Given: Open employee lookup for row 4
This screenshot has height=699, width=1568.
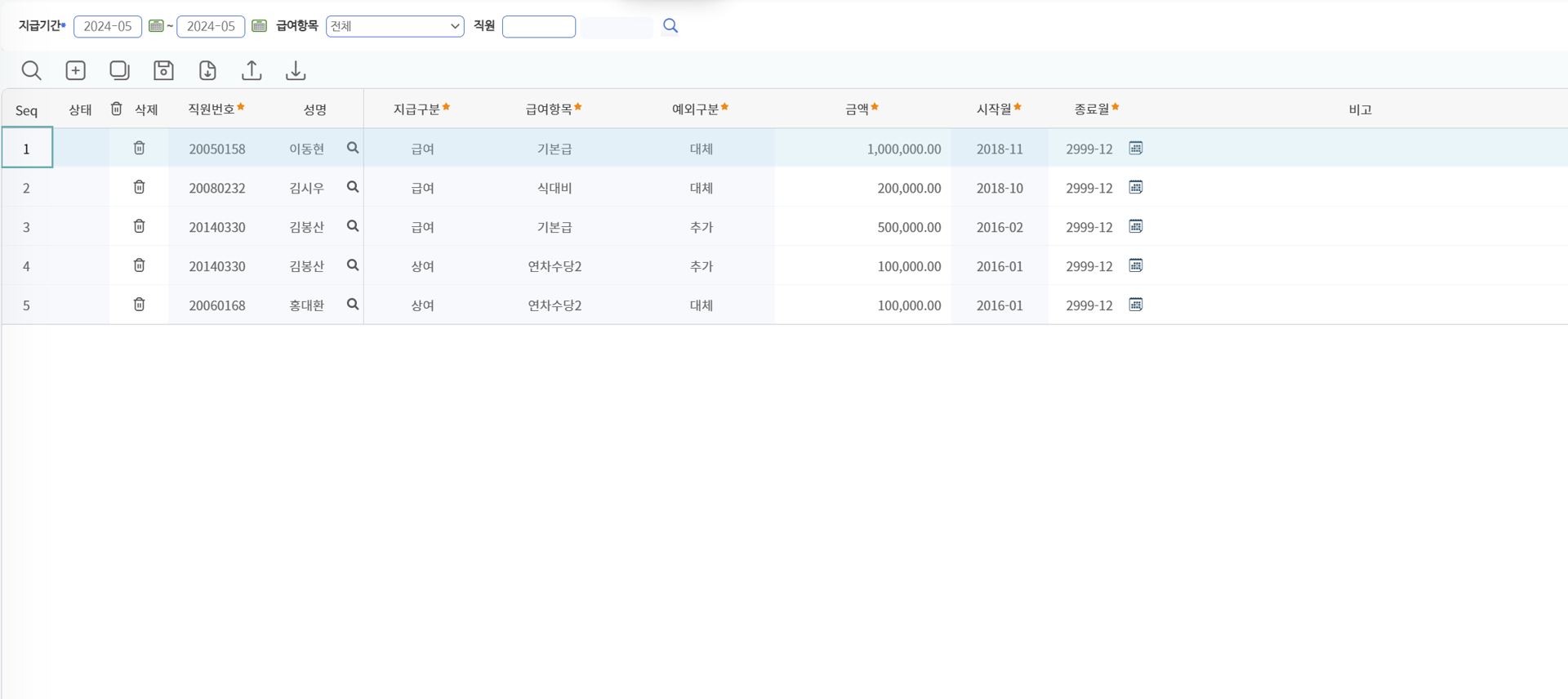Looking at the screenshot, I should 353,265.
